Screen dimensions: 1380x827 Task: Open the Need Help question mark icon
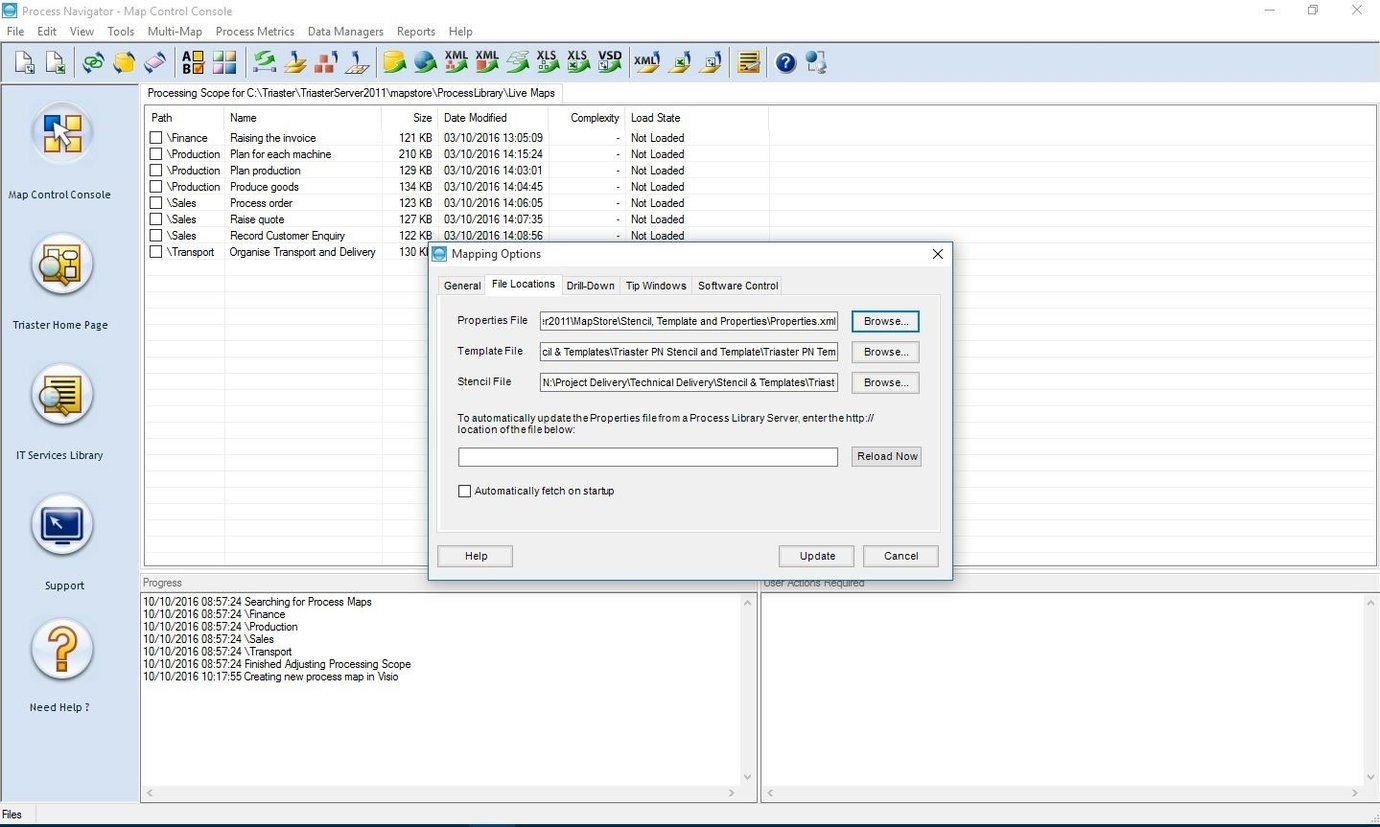(60, 648)
